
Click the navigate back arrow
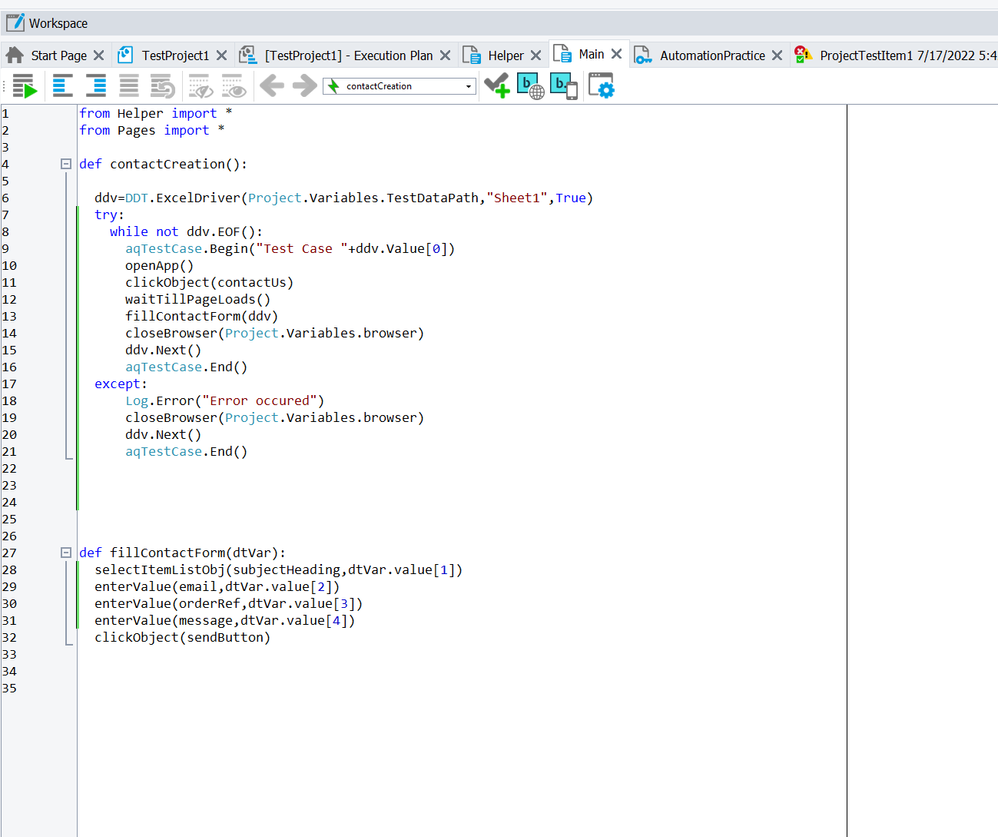click(271, 87)
